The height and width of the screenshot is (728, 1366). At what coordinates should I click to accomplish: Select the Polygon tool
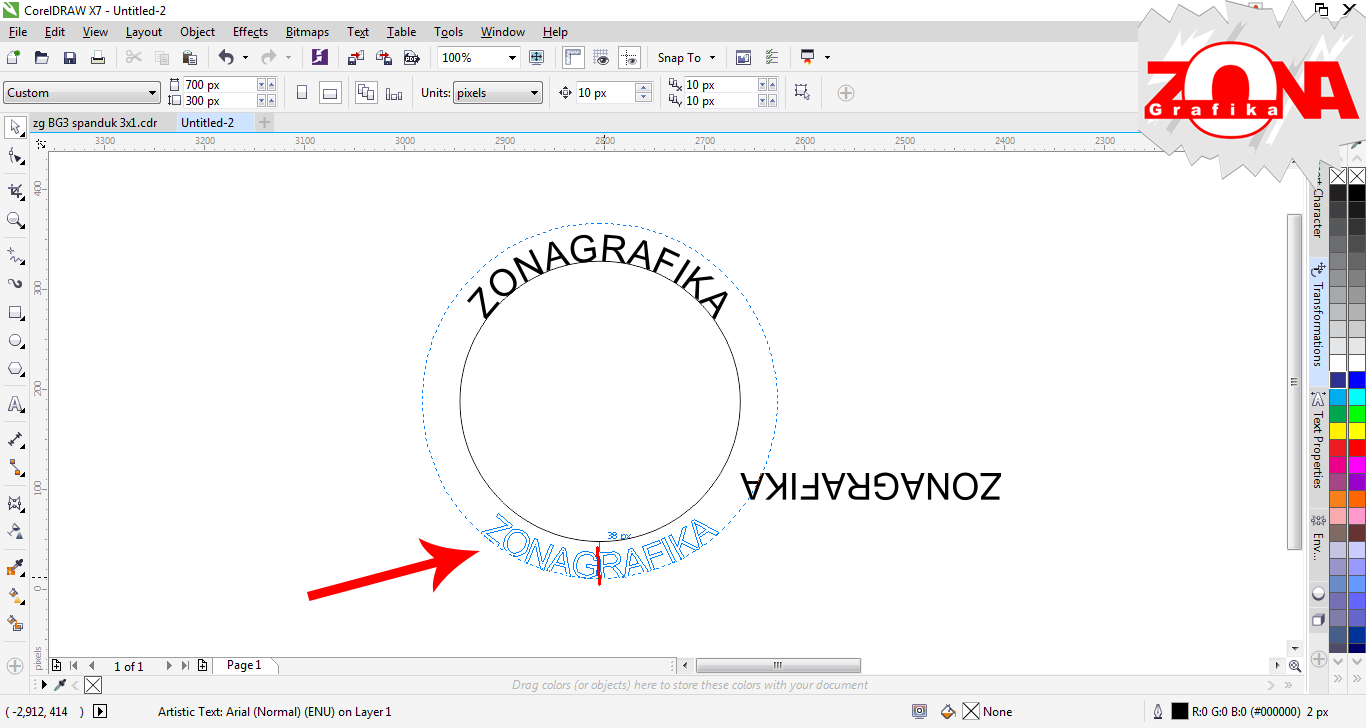pyautogui.click(x=15, y=369)
